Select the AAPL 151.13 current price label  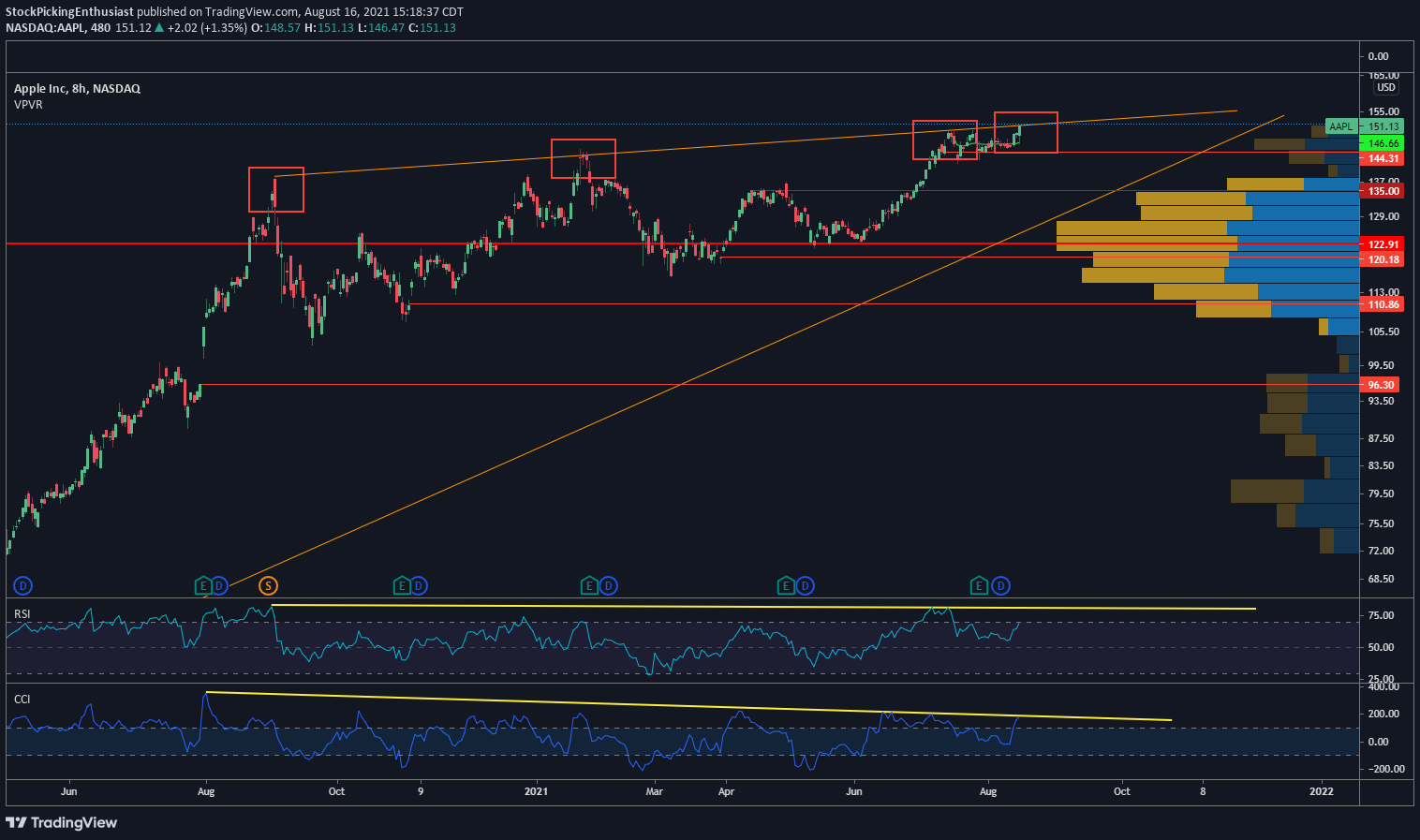[1364, 126]
